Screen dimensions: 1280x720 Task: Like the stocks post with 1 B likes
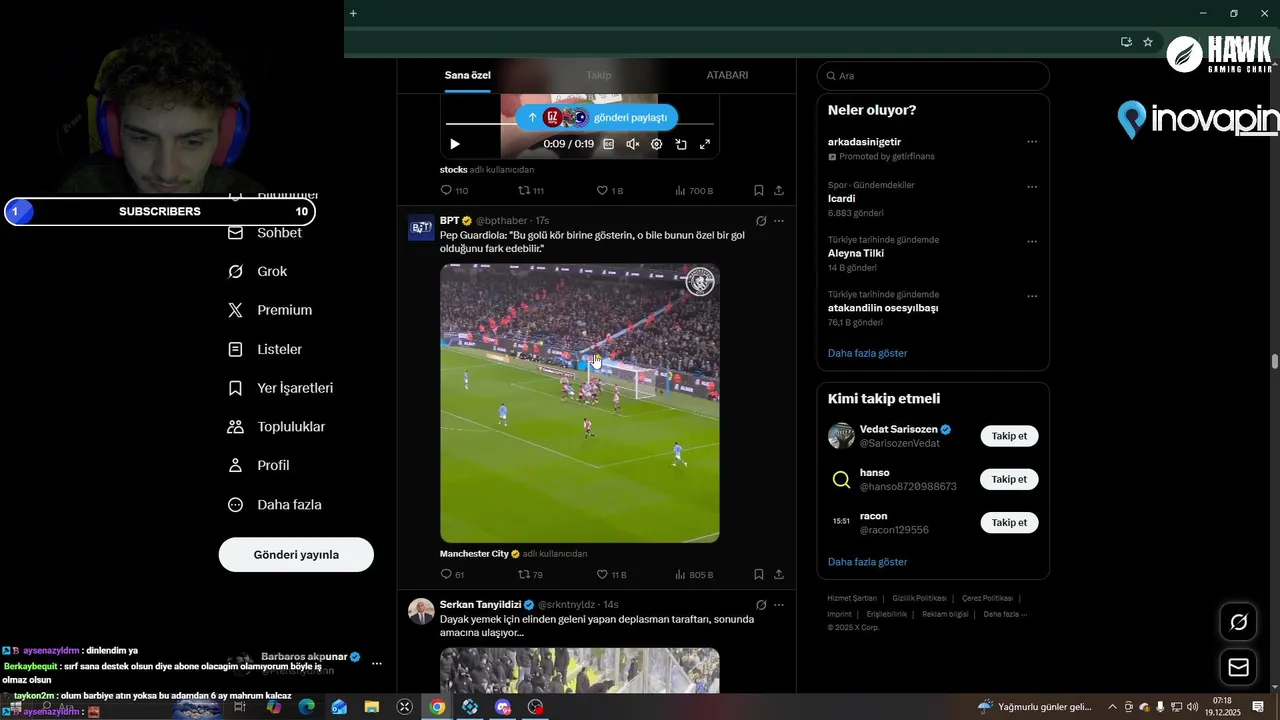(609, 190)
